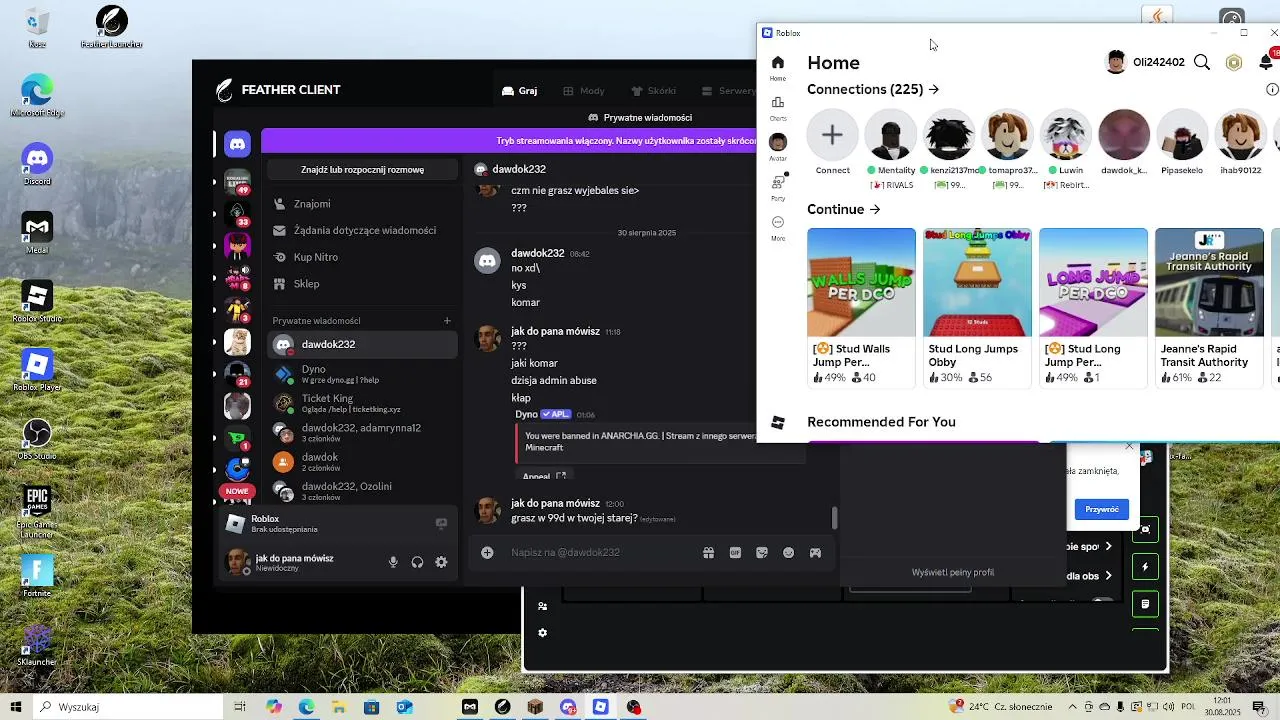Open group chat dawdok232, adamrynna12
This screenshot has height=720, width=1280.
pyautogui.click(x=363, y=433)
